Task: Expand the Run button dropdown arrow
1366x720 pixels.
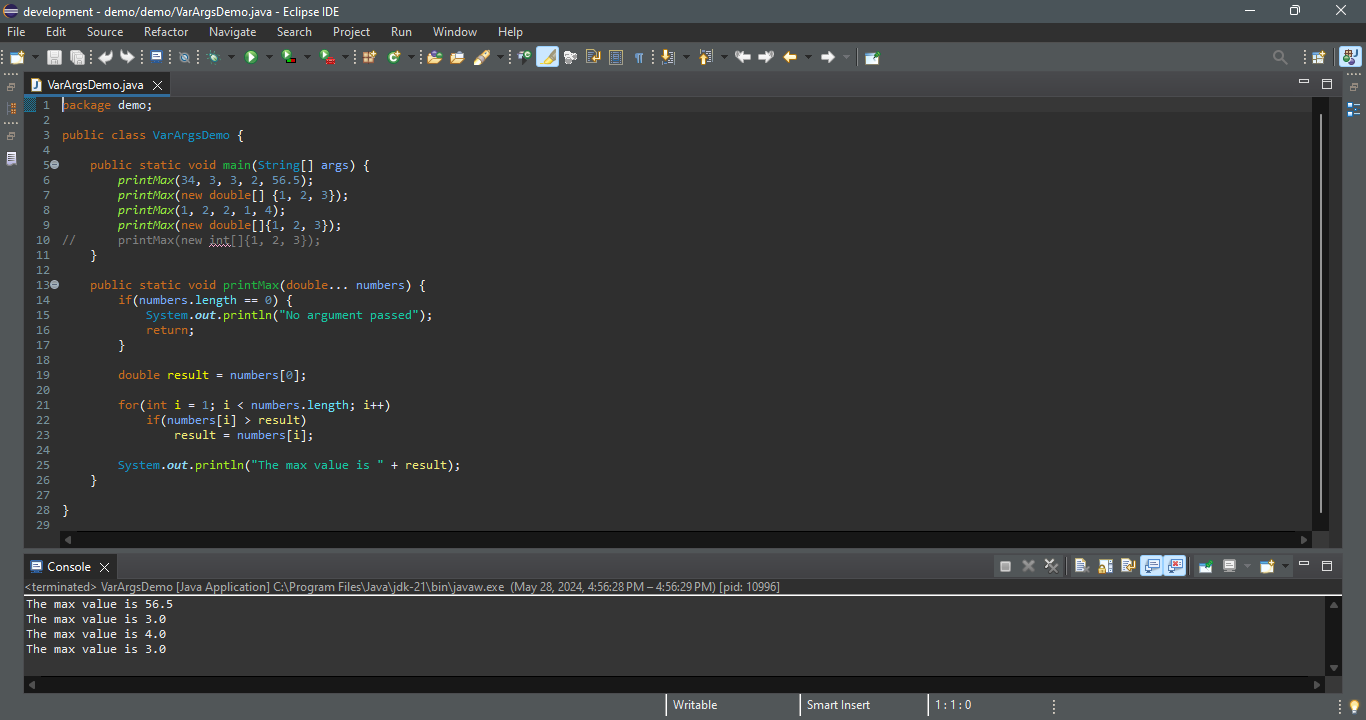Action: [269, 57]
